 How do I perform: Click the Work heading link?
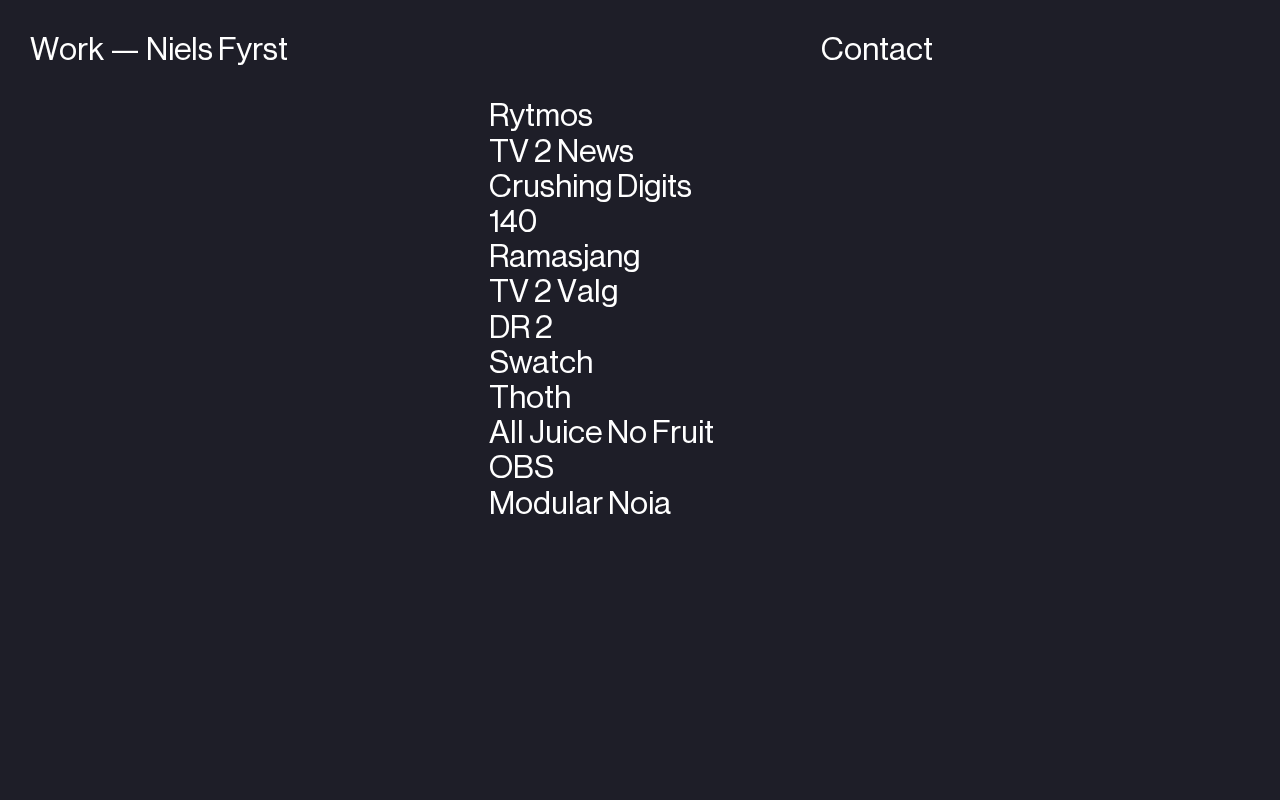tap(67, 49)
